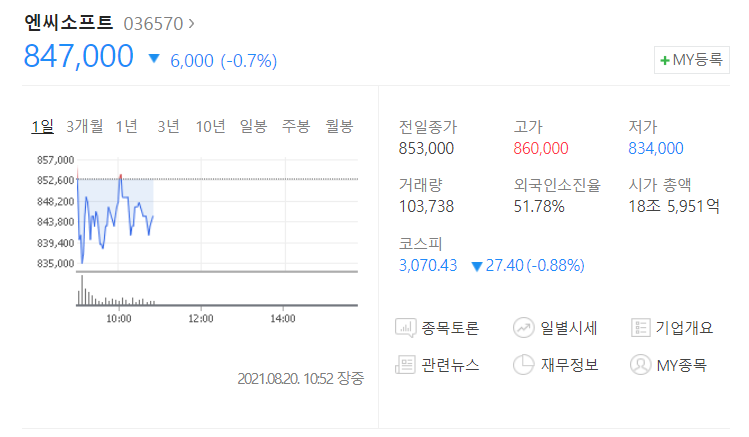
Task: Click the 시가 총액 label
Action: click(x=660, y=185)
